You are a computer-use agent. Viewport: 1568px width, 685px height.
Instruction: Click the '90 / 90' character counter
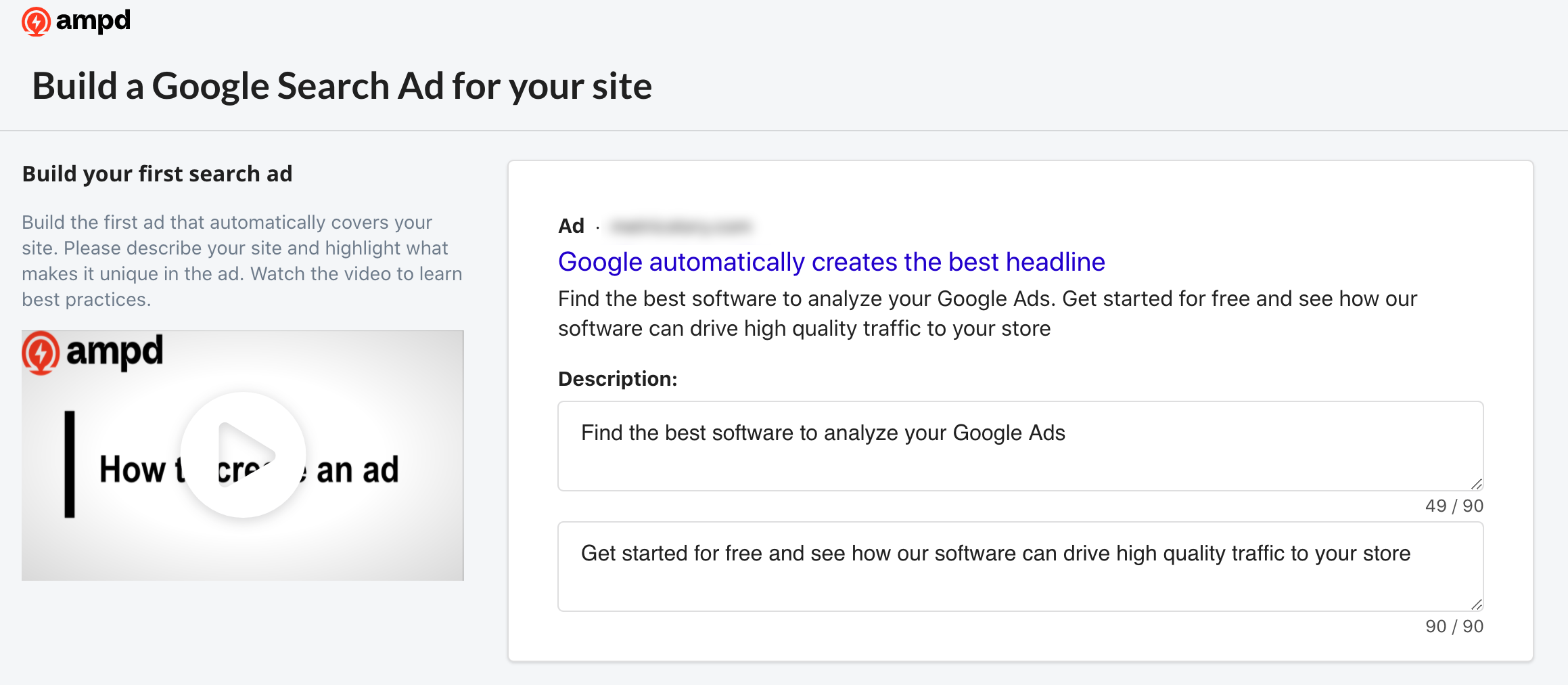click(x=1454, y=626)
